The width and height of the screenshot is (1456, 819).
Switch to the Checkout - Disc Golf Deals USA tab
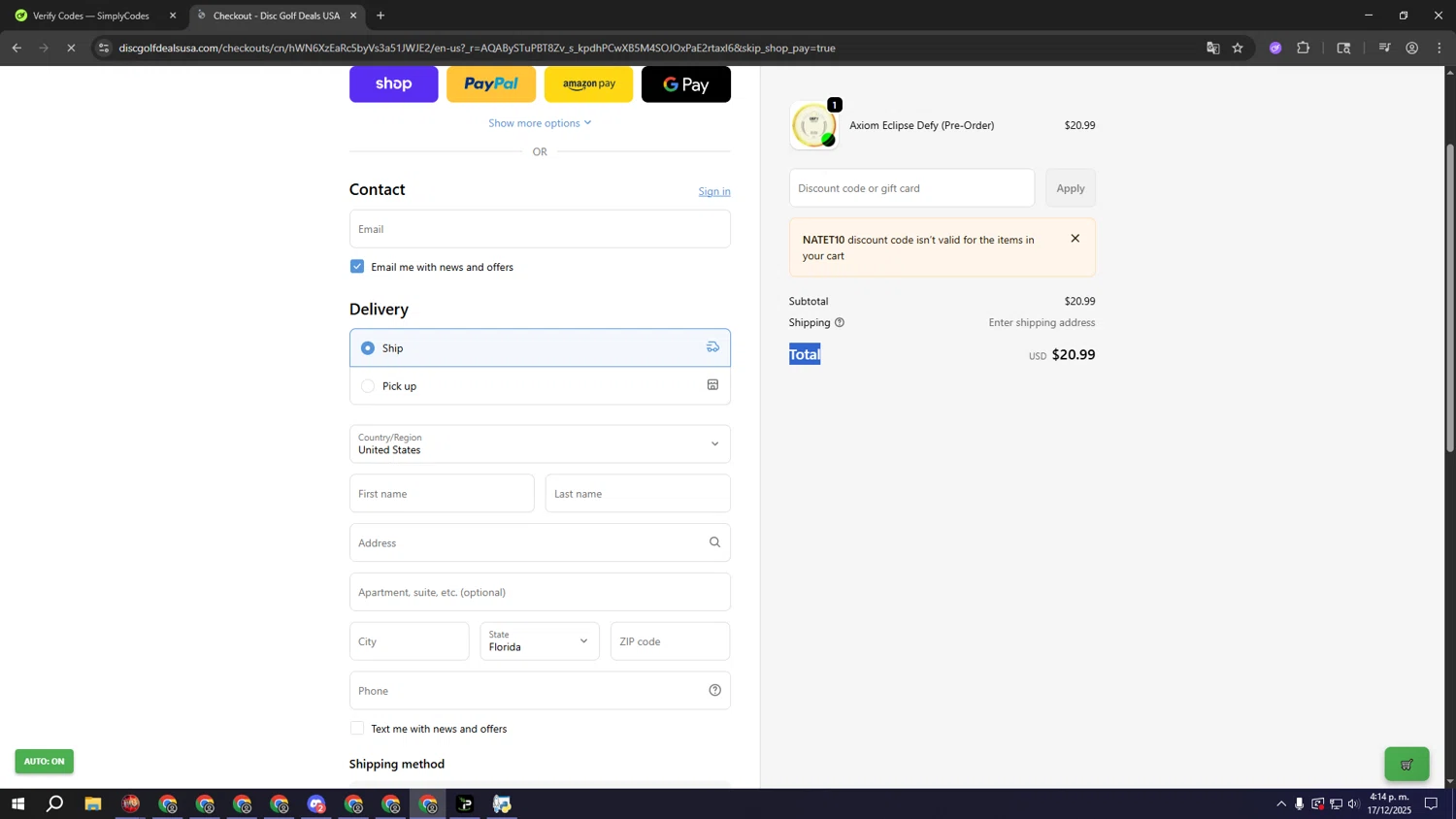coord(277,16)
